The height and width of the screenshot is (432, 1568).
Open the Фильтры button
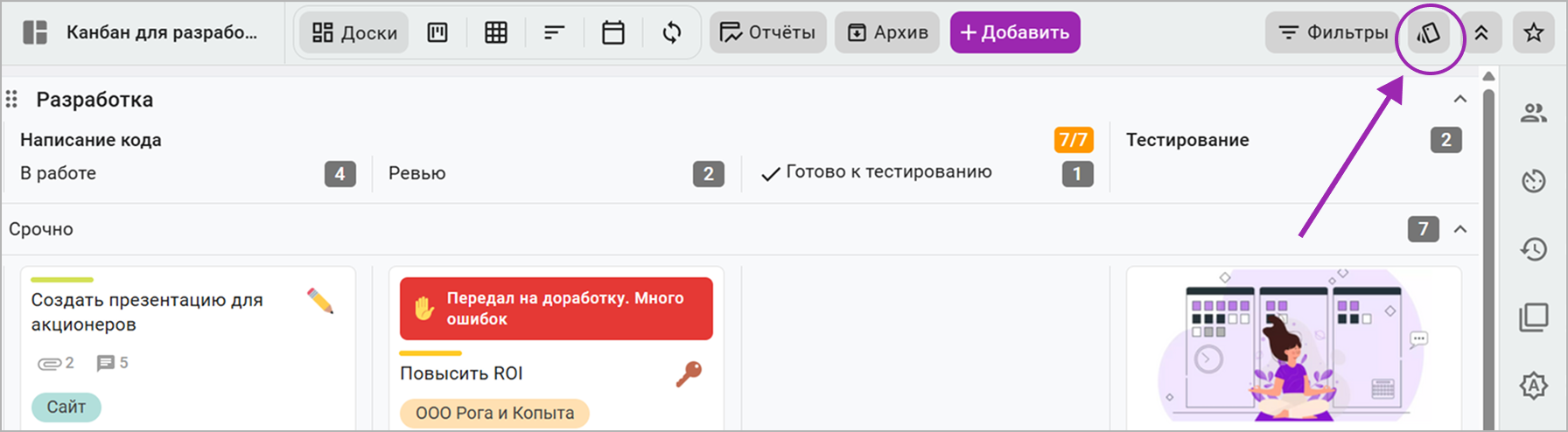pos(1333,33)
